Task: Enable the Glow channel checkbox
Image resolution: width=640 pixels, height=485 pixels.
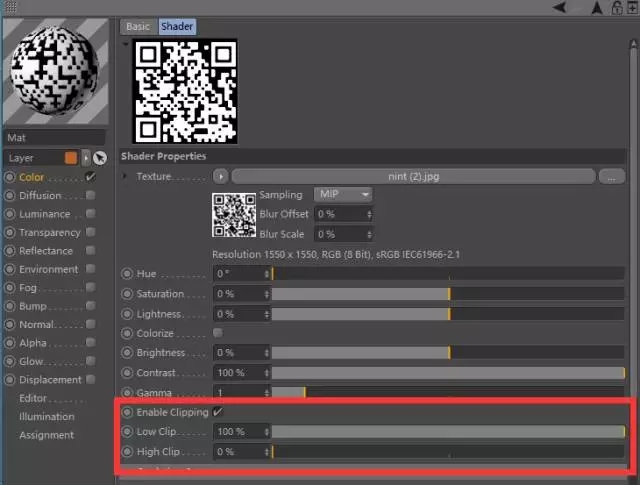Action: (x=91, y=360)
